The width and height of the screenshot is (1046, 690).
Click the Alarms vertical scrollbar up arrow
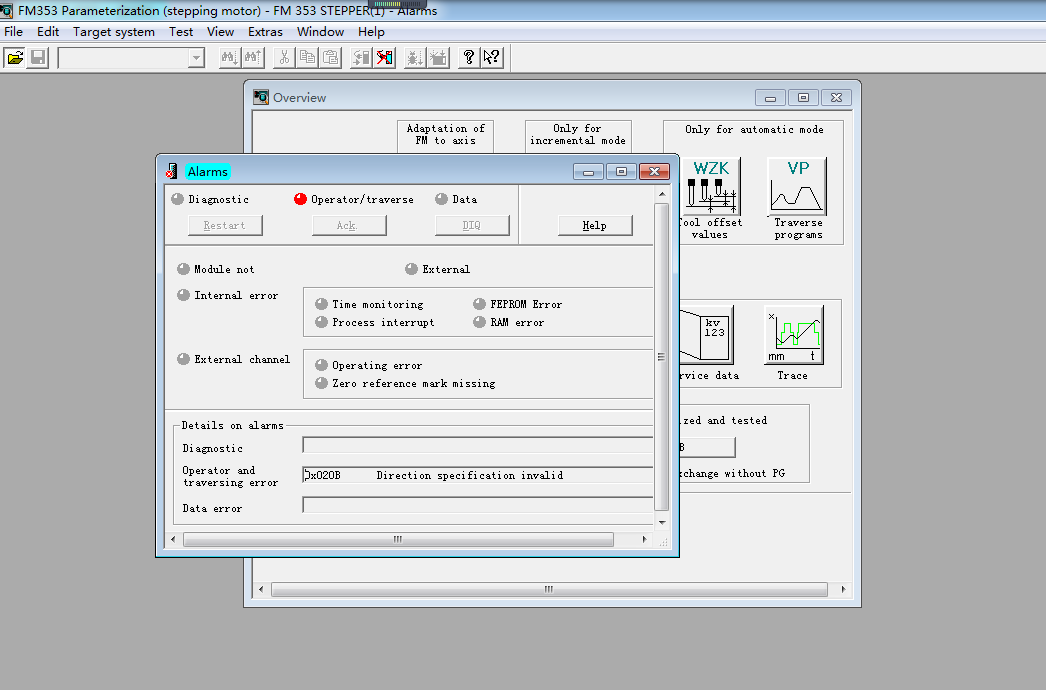point(662,194)
